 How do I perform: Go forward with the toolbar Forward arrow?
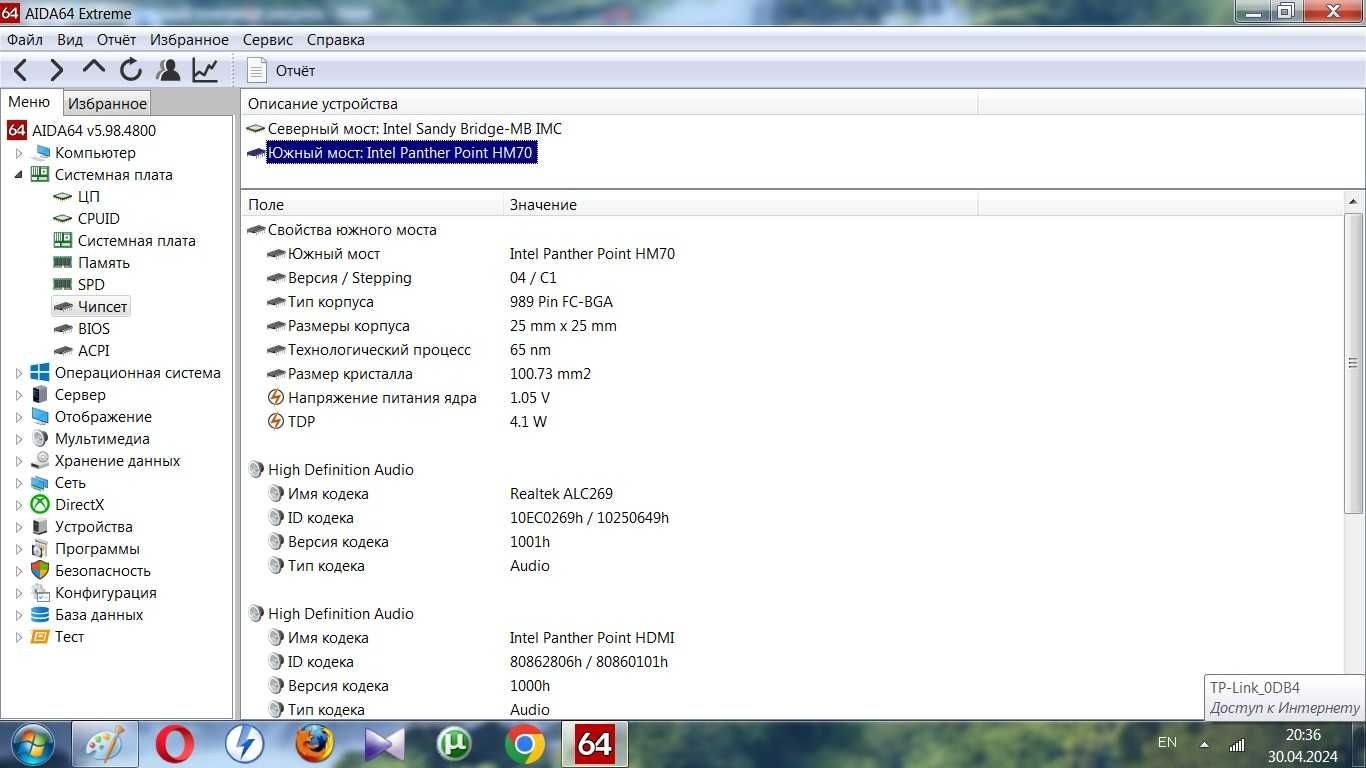(56, 70)
